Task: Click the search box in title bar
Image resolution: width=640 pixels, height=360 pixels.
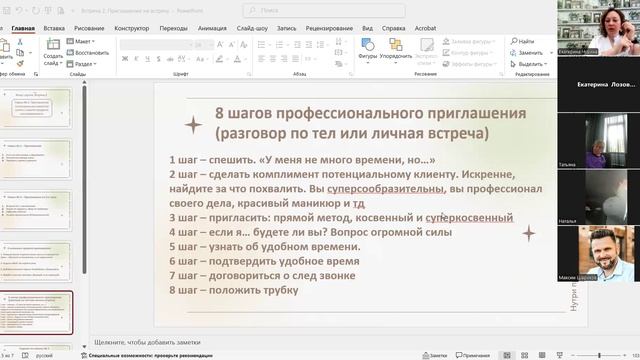Action: pos(324,11)
